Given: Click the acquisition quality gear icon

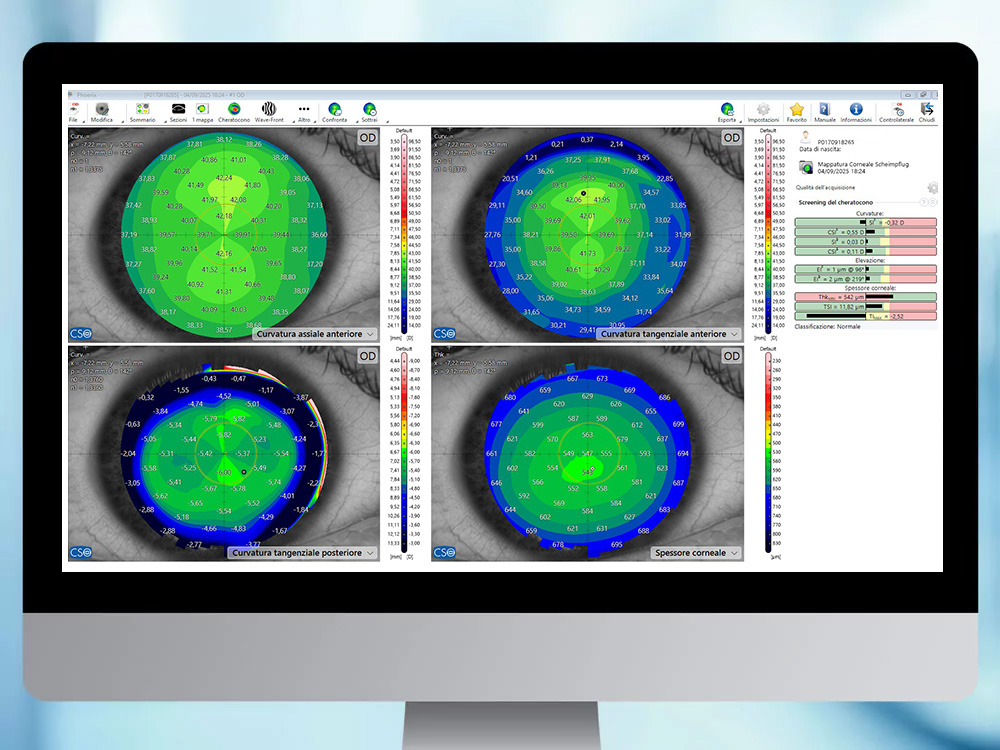Looking at the screenshot, I should click(932, 188).
